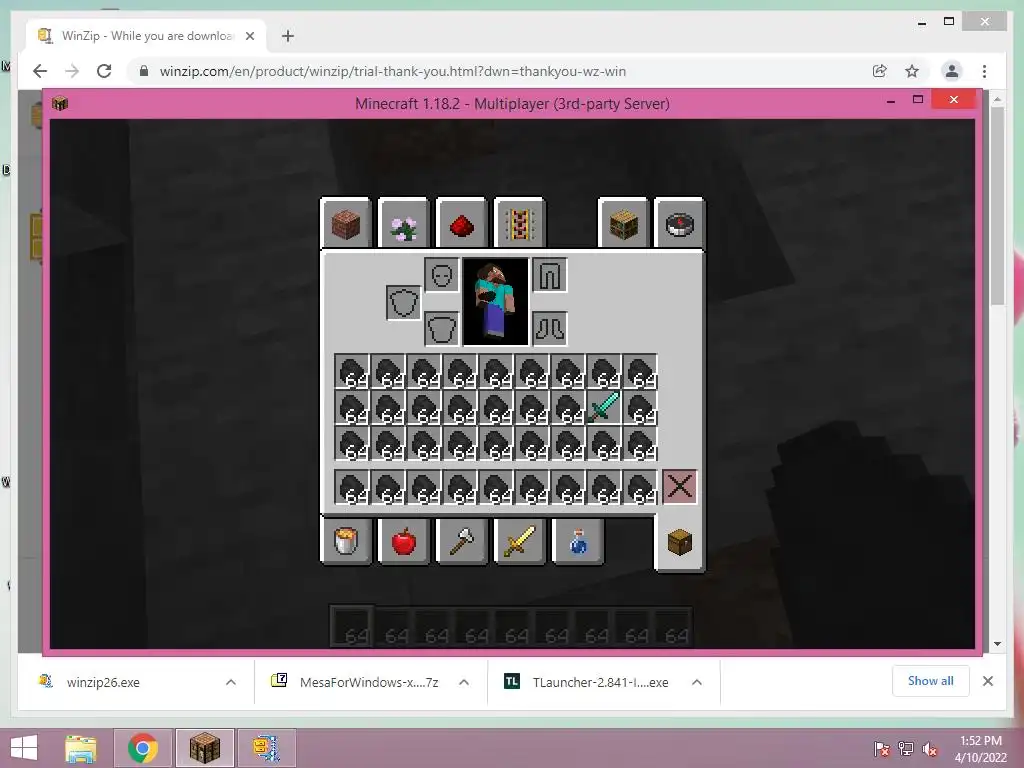Open the network tray icon

click(x=906, y=749)
